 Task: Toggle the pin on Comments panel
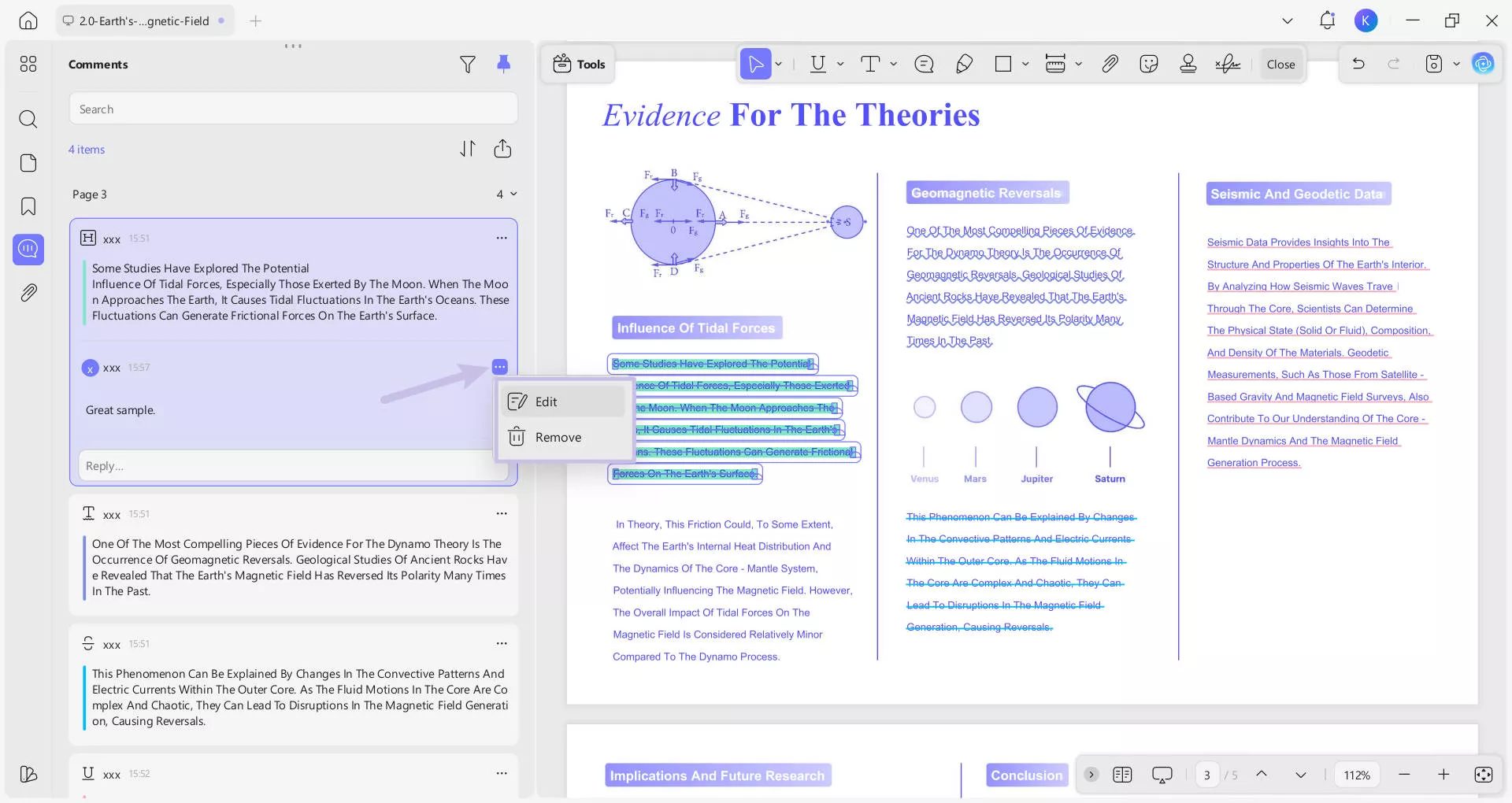coord(504,65)
